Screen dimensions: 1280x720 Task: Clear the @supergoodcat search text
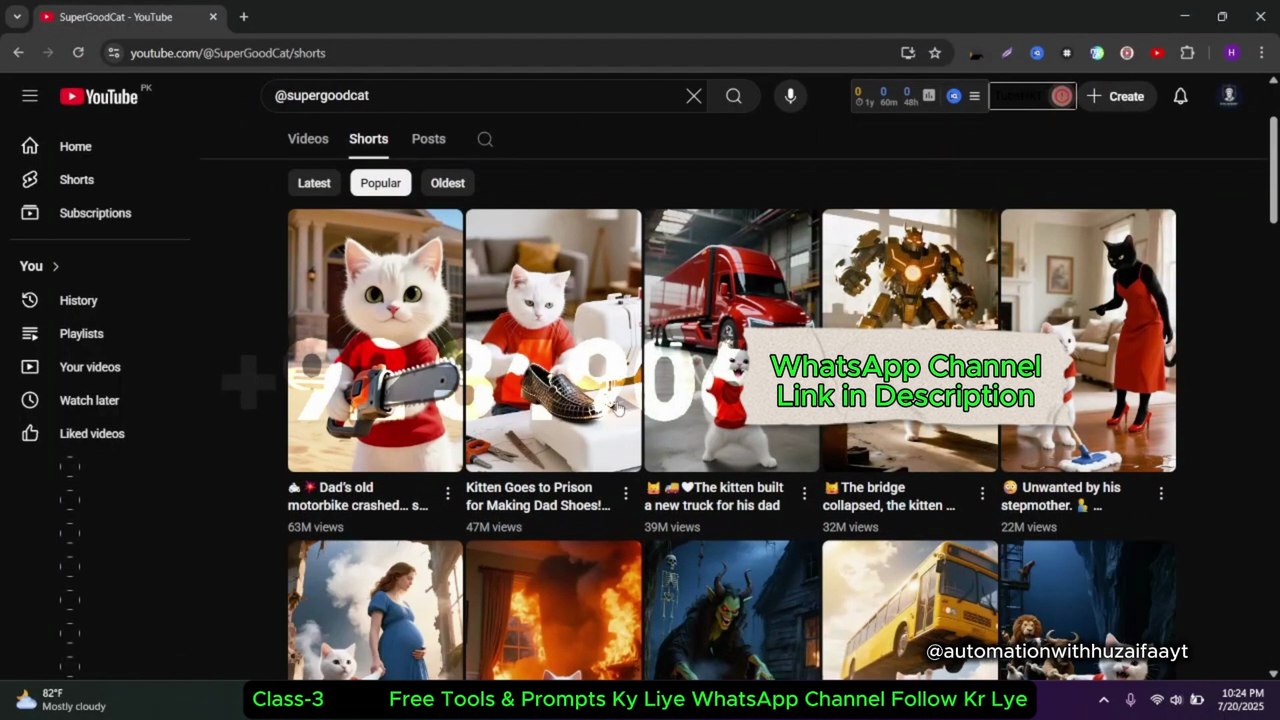[694, 96]
